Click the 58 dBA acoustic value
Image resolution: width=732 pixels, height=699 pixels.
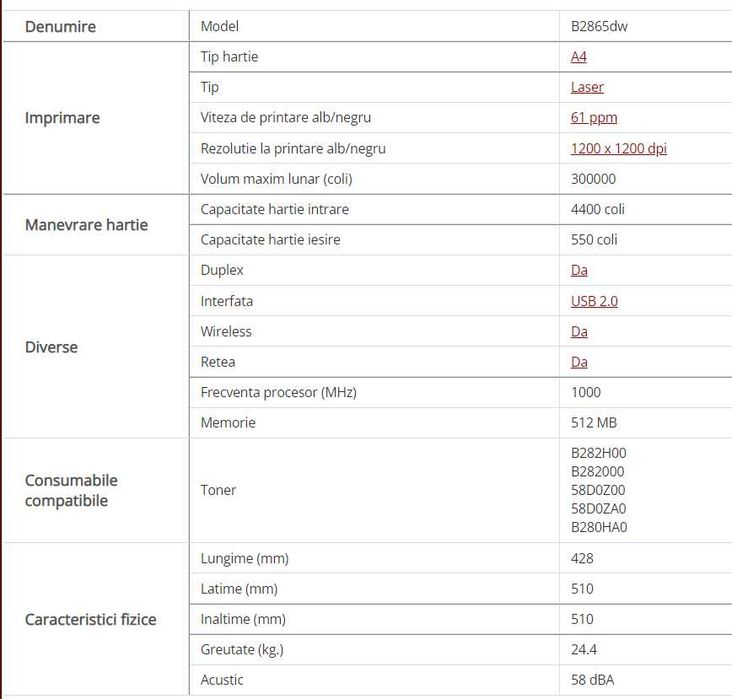pos(592,680)
